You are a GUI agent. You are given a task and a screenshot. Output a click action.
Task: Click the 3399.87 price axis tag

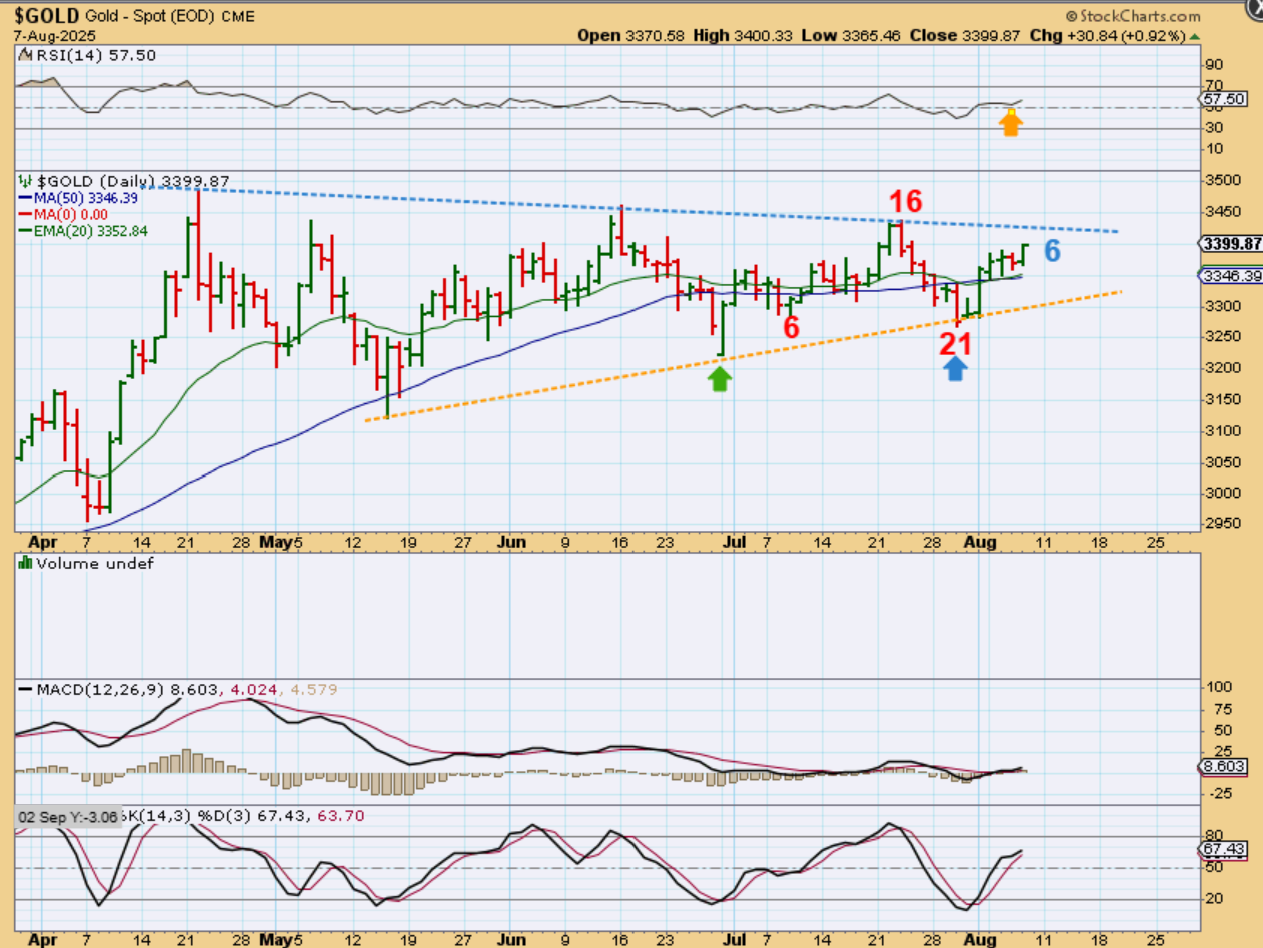[x=1229, y=244]
